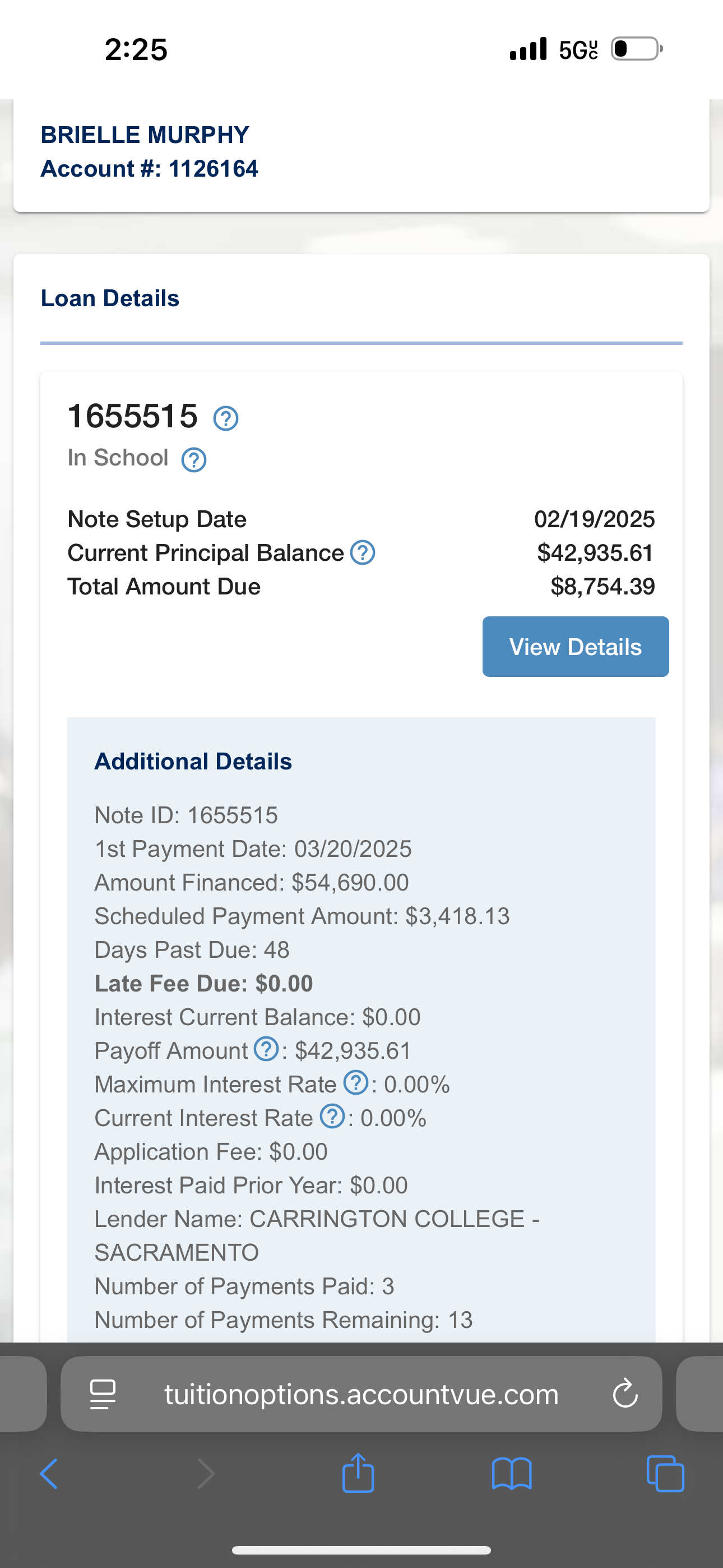Screen dimensions: 723x1568
Task: Tap the Loan Details heading
Action: 110,298
